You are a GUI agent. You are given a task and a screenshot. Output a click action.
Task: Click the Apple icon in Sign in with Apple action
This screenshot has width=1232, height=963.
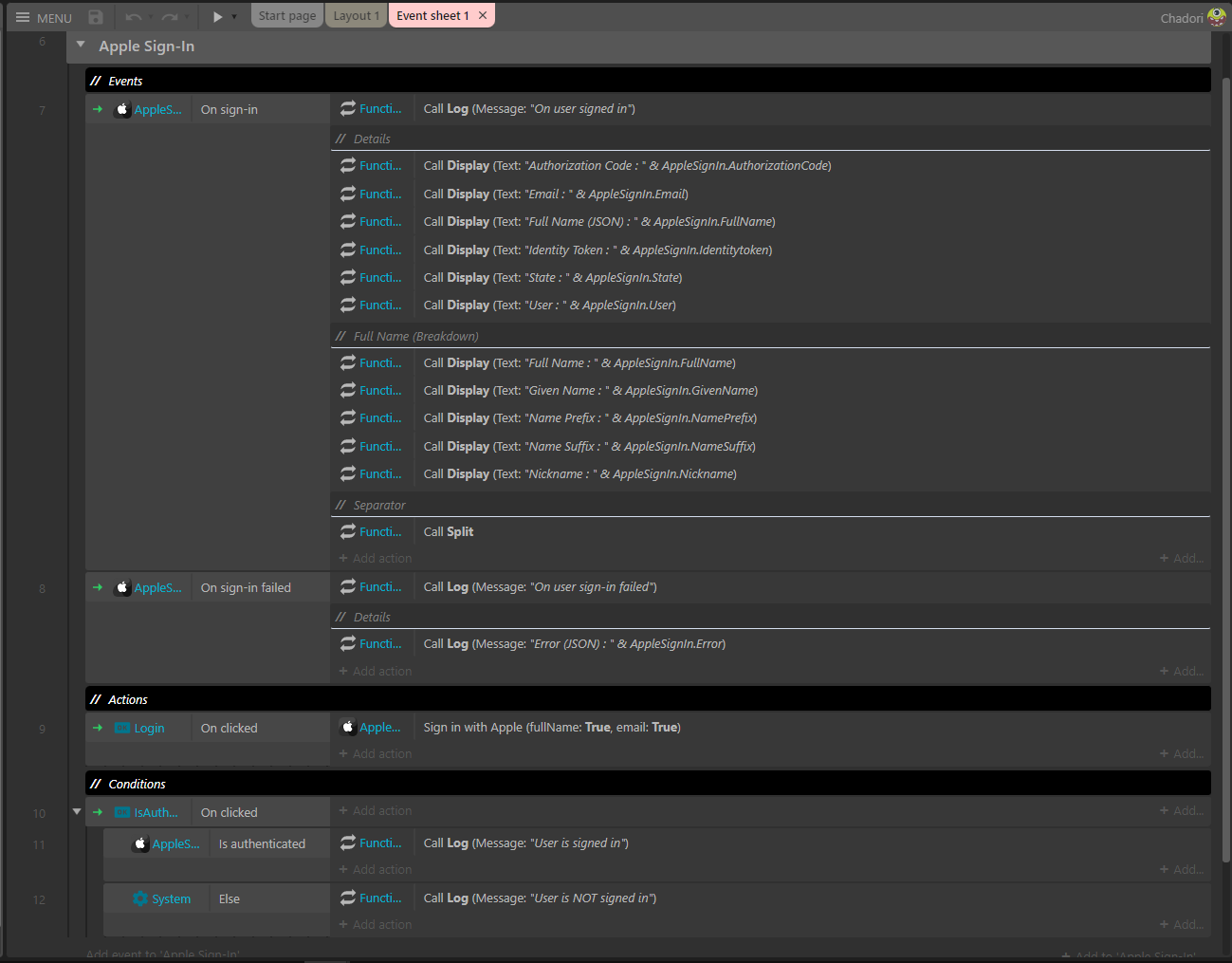pyautogui.click(x=348, y=728)
